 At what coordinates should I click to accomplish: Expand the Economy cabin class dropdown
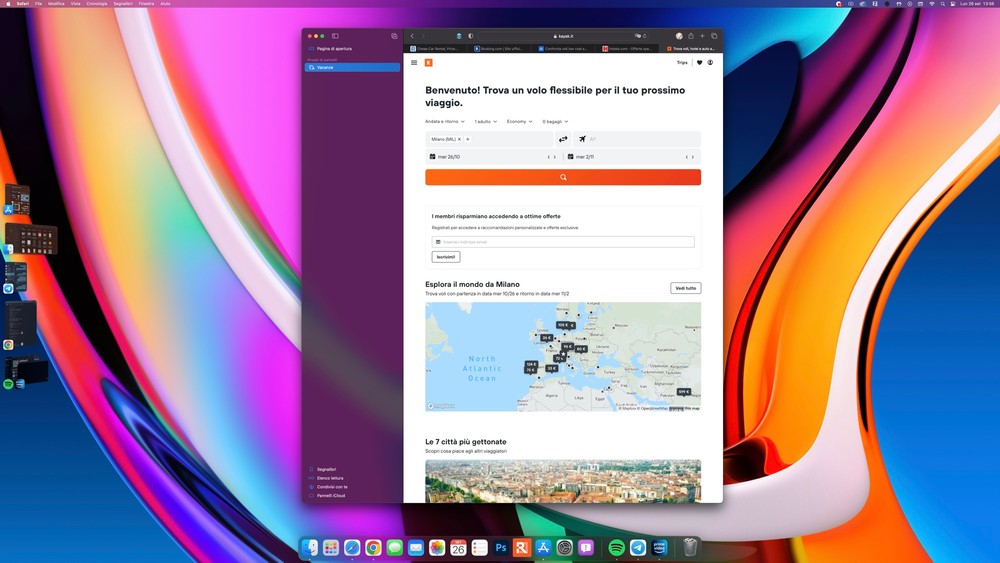(x=519, y=121)
